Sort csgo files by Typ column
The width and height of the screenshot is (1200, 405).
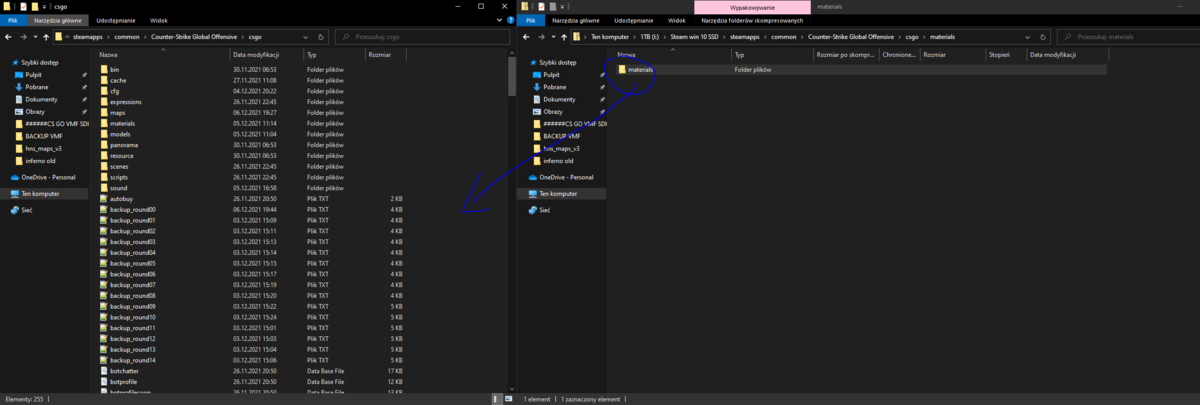click(x=334, y=55)
